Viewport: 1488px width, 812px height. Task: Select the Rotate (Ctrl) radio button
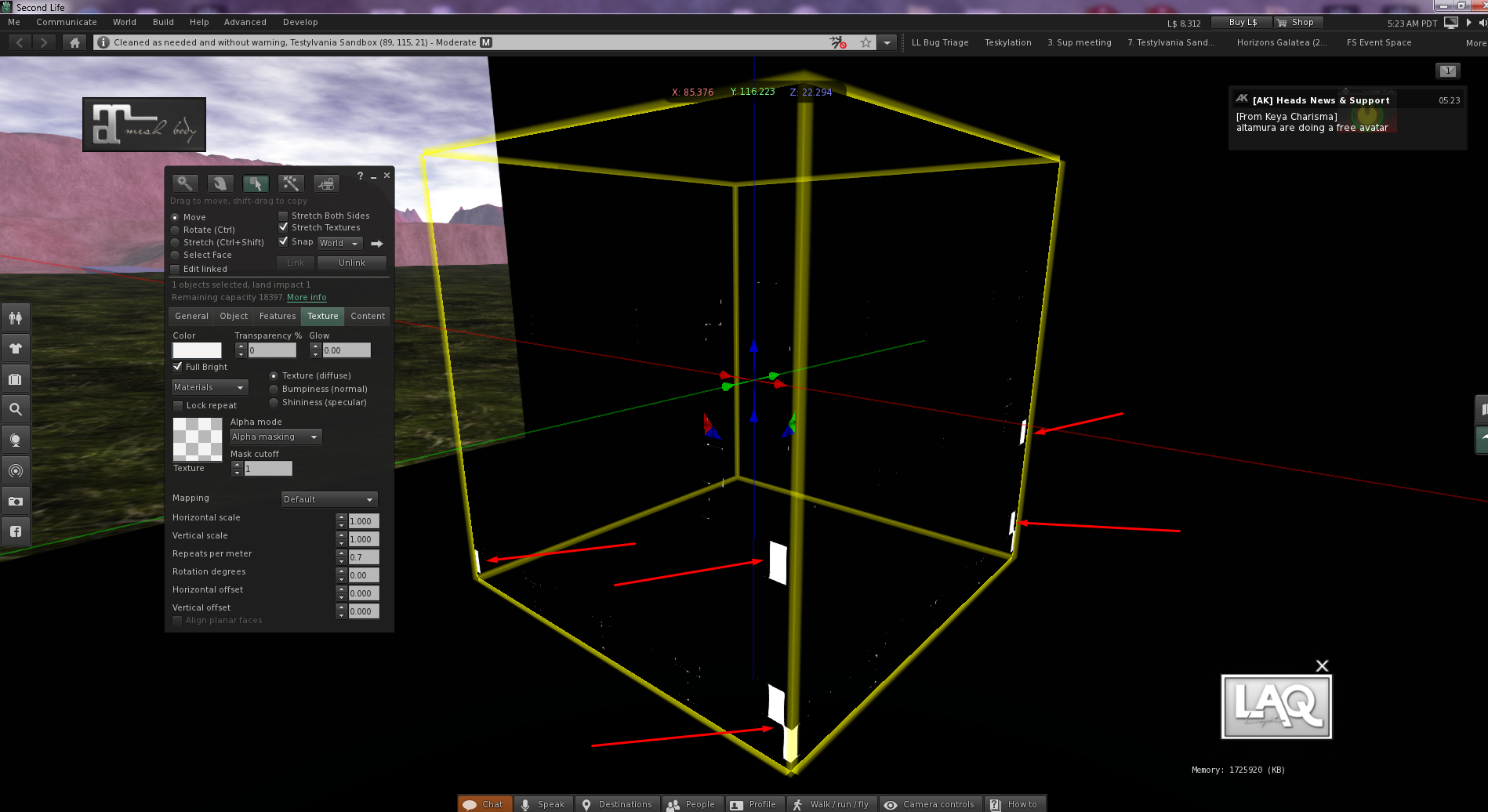[175, 229]
